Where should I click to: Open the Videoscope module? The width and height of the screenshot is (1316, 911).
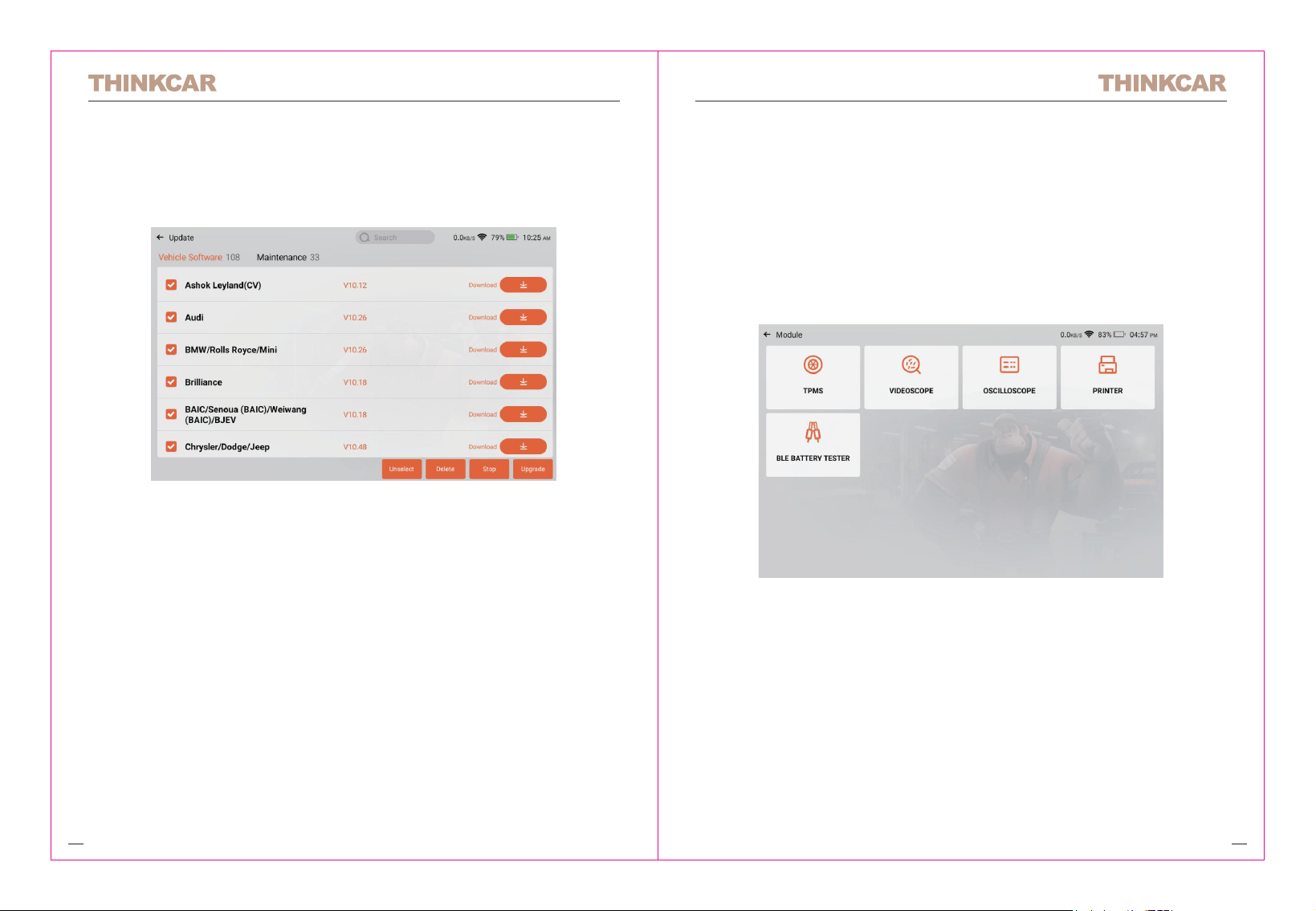pyautogui.click(x=911, y=377)
